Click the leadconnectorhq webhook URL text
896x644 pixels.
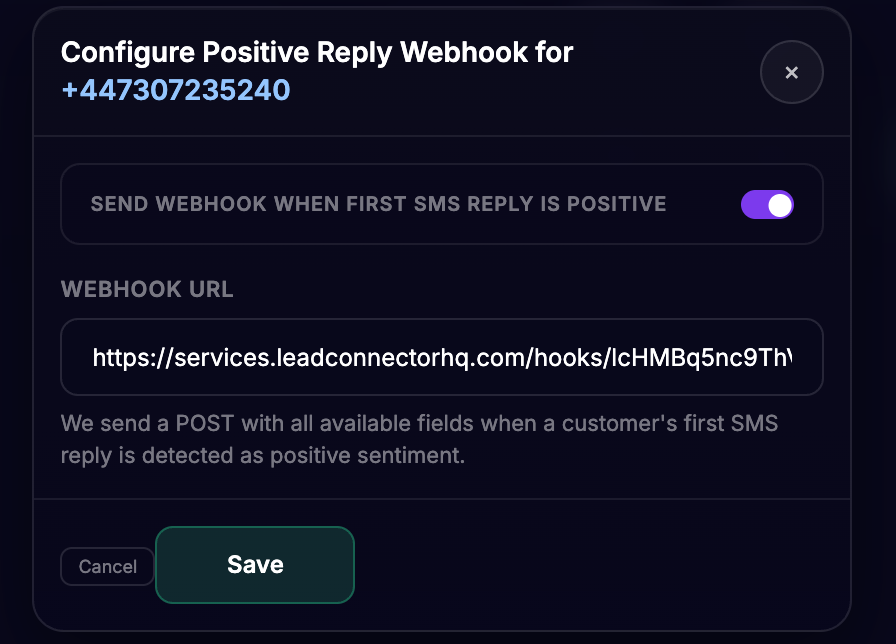click(x=442, y=358)
